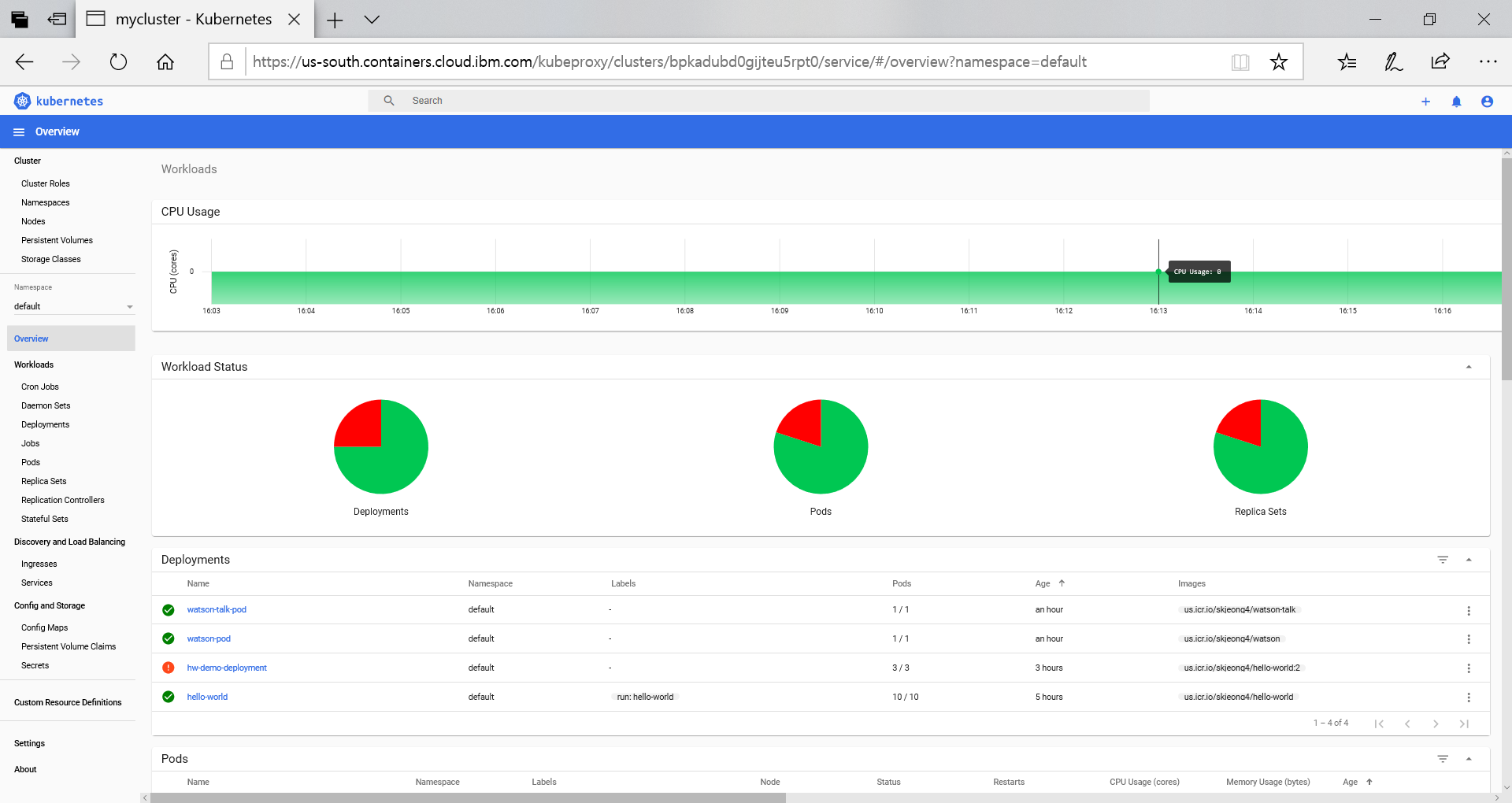Image resolution: width=1512 pixels, height=803 pixels.
Task: Open actions menu for hello-world row
Action: [1469, 698]
